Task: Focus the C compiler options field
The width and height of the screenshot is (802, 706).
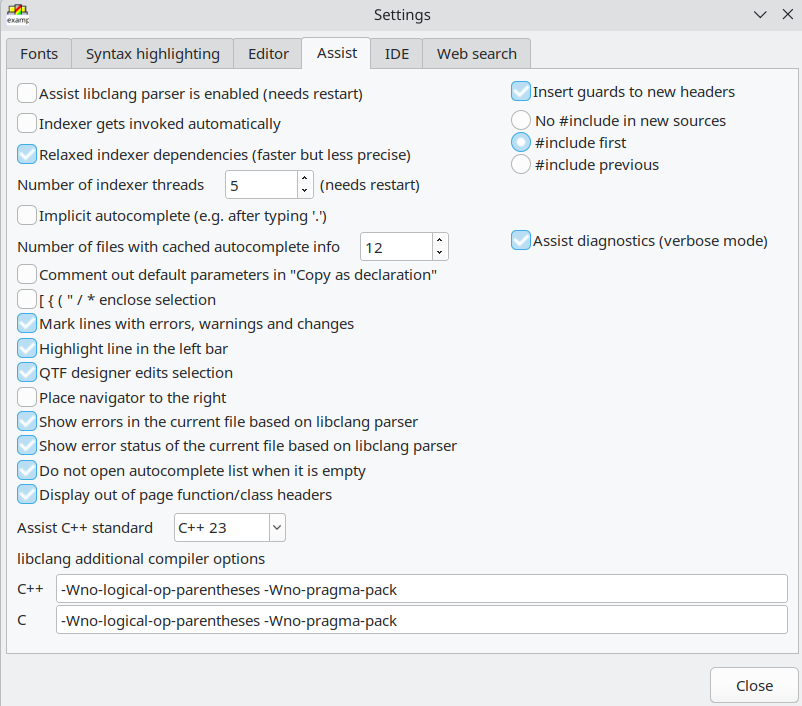Action: [x=421, y=620]
